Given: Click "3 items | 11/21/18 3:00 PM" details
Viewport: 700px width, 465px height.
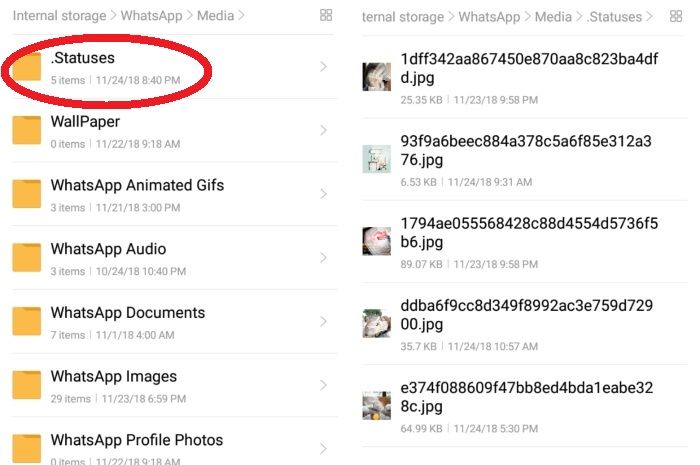Looking at the screenshot, I should [x=115, y=208].
